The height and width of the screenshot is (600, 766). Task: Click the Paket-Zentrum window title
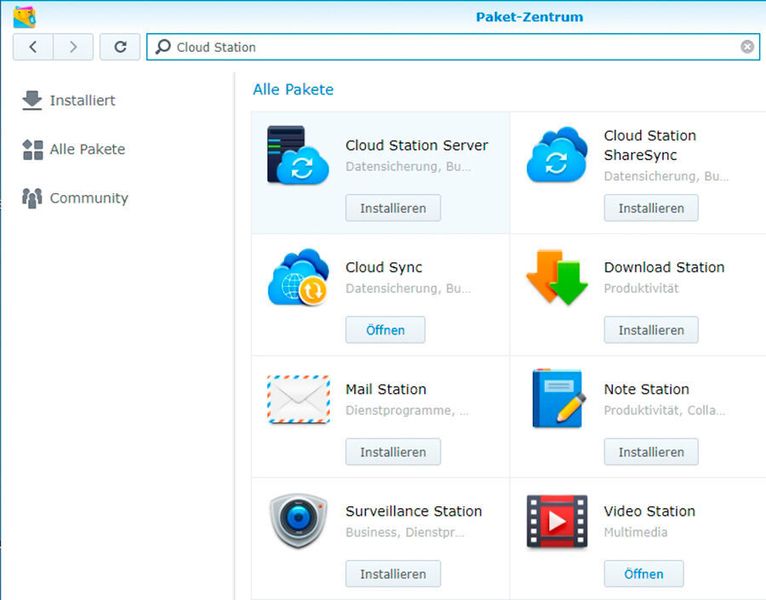[530, 17]
